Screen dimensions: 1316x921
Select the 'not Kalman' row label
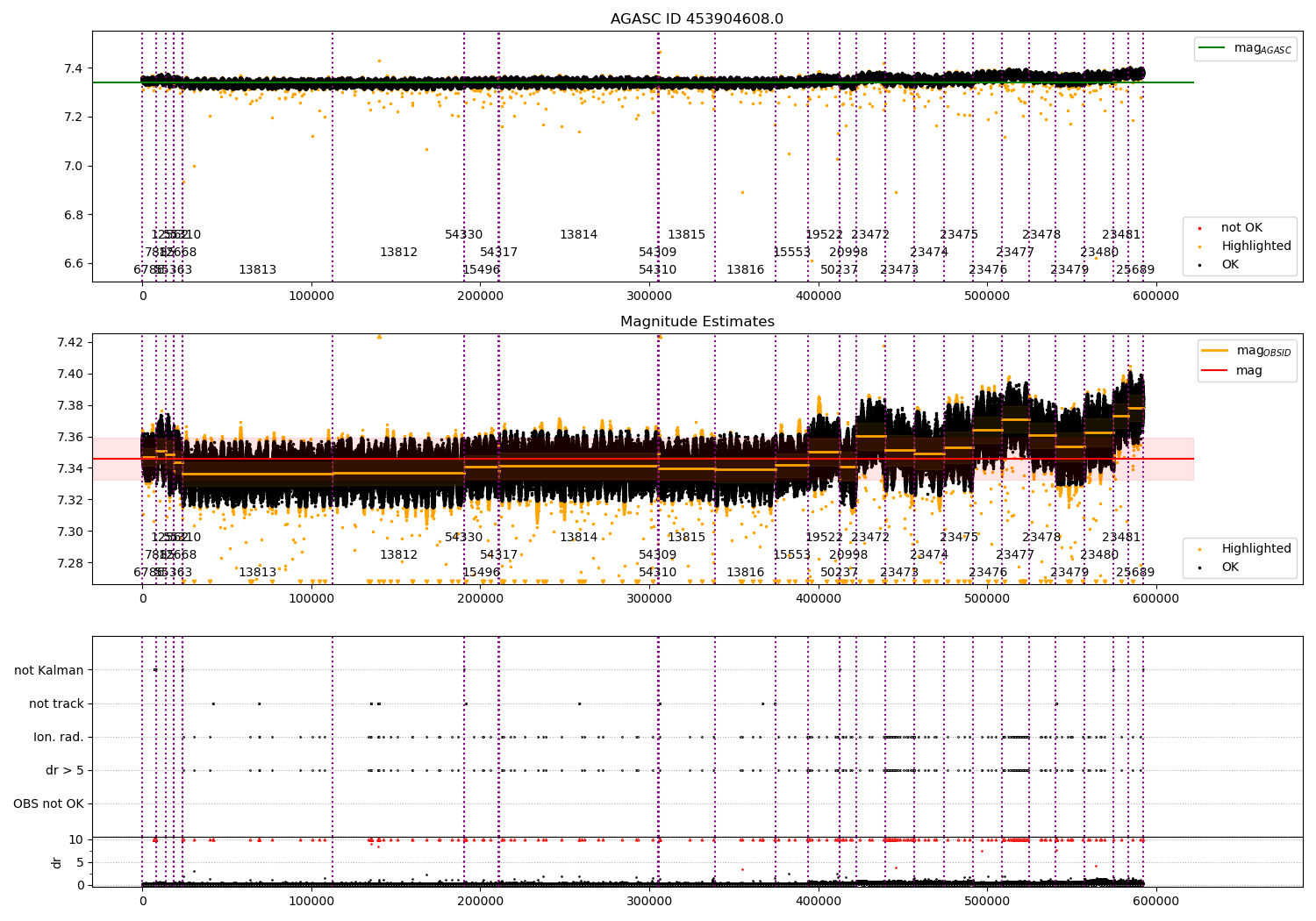pyautogui.click(x=49, y=670)
